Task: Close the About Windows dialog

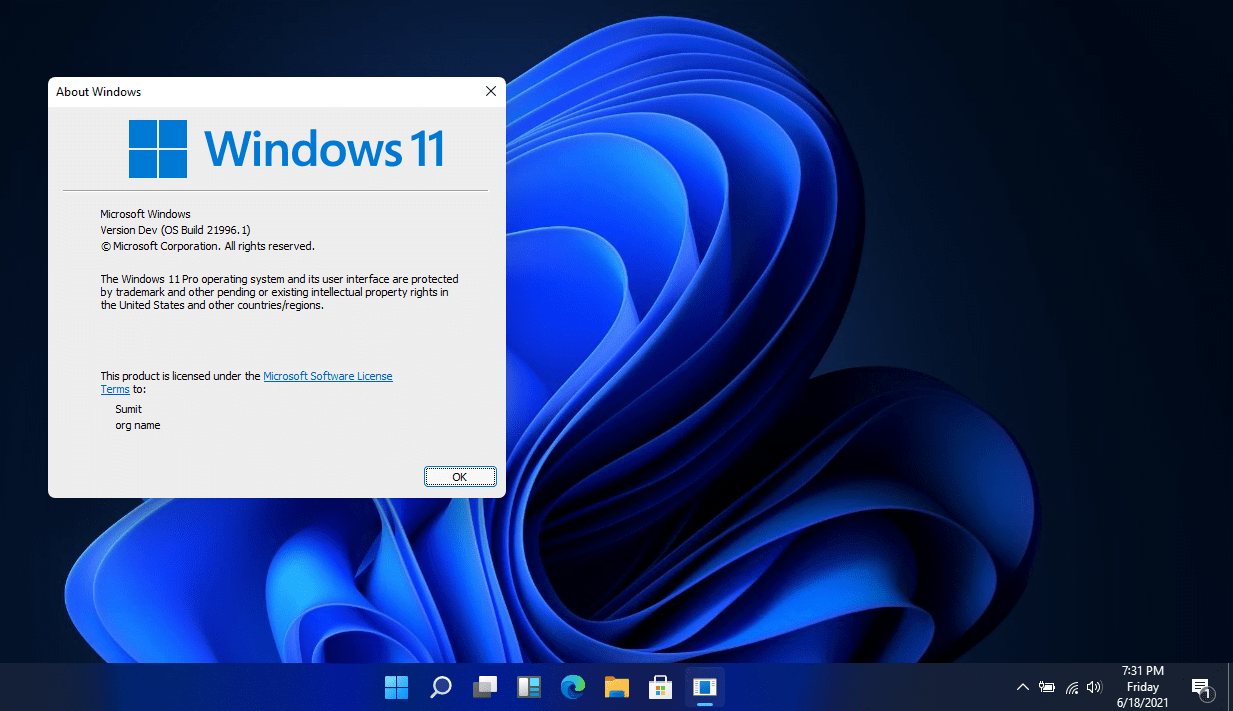Action: [x=490, y=91]
